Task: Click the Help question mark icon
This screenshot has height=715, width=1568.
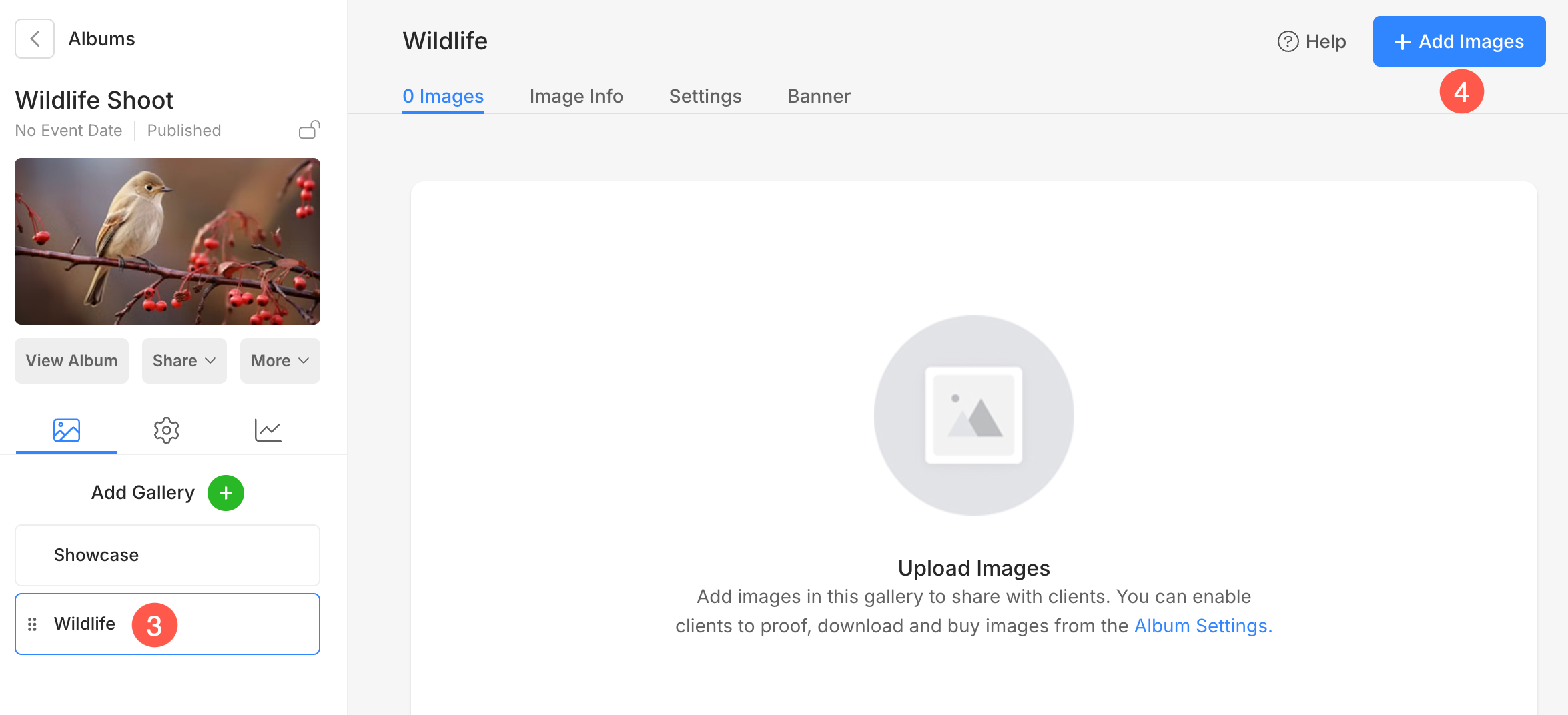Action: [1288, 41]
